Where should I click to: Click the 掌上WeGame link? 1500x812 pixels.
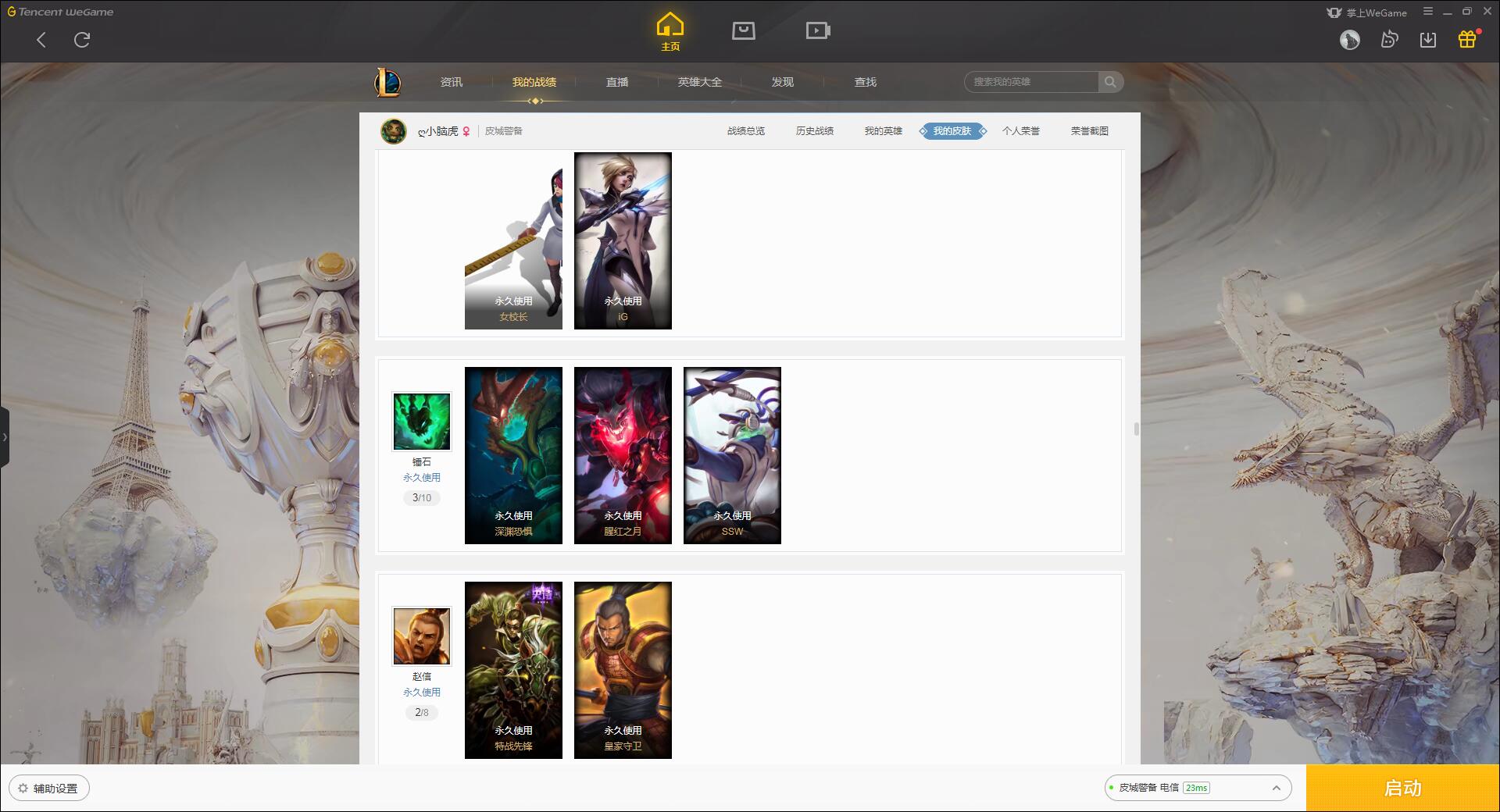click(x=1367, y=12)
